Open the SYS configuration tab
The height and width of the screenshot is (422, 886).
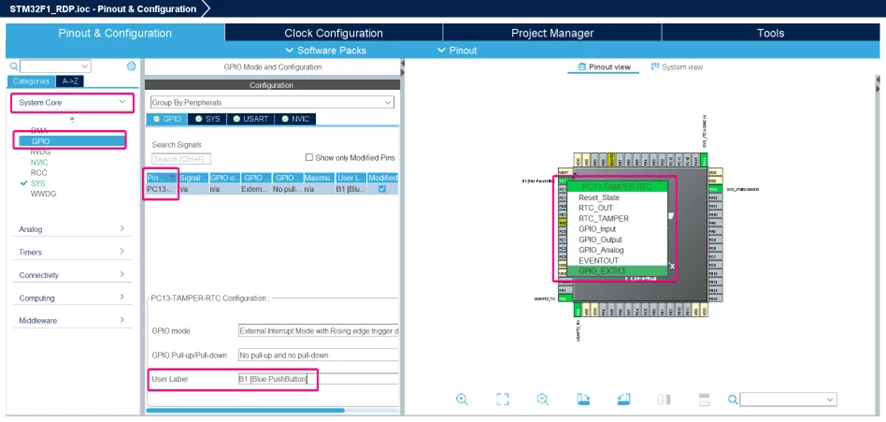207,119
